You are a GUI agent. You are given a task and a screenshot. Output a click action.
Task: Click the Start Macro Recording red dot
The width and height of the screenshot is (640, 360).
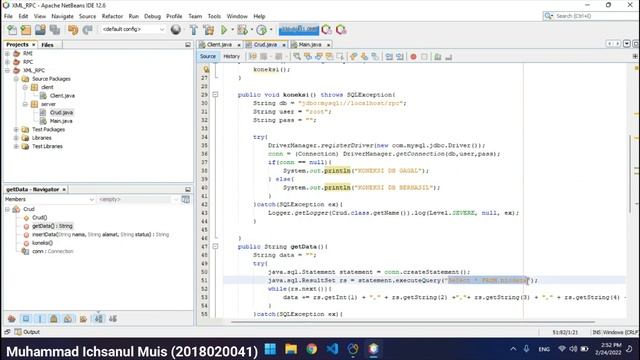(x=413, y=57)
